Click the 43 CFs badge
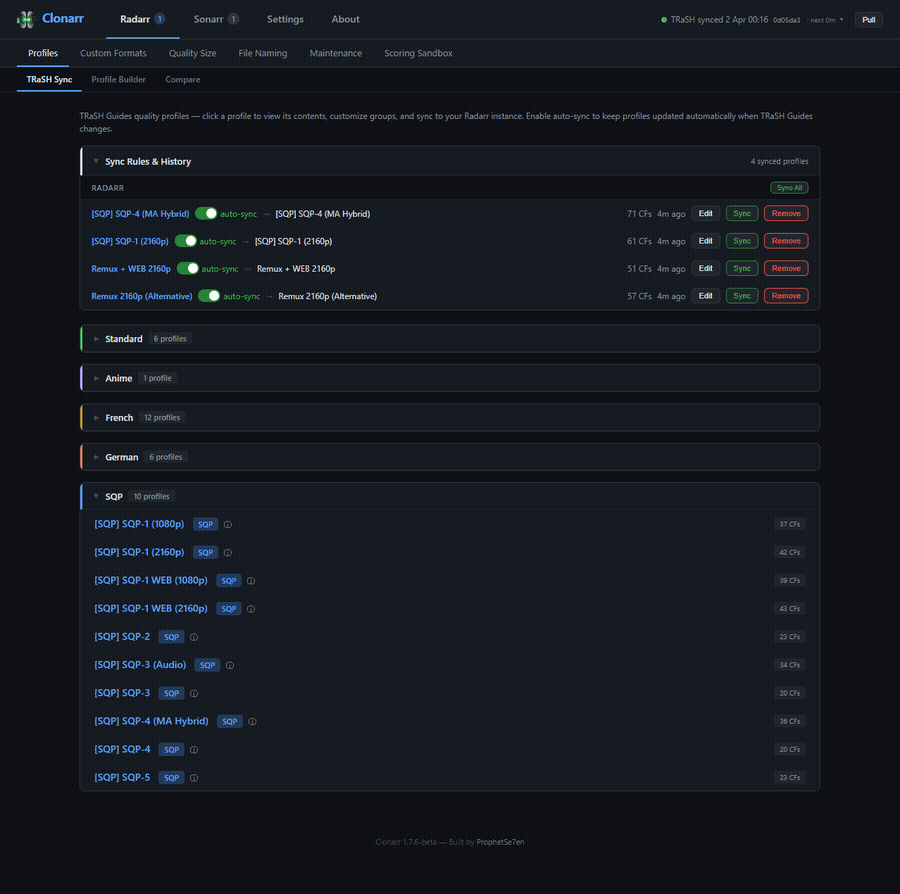 [x=789, y=608]
